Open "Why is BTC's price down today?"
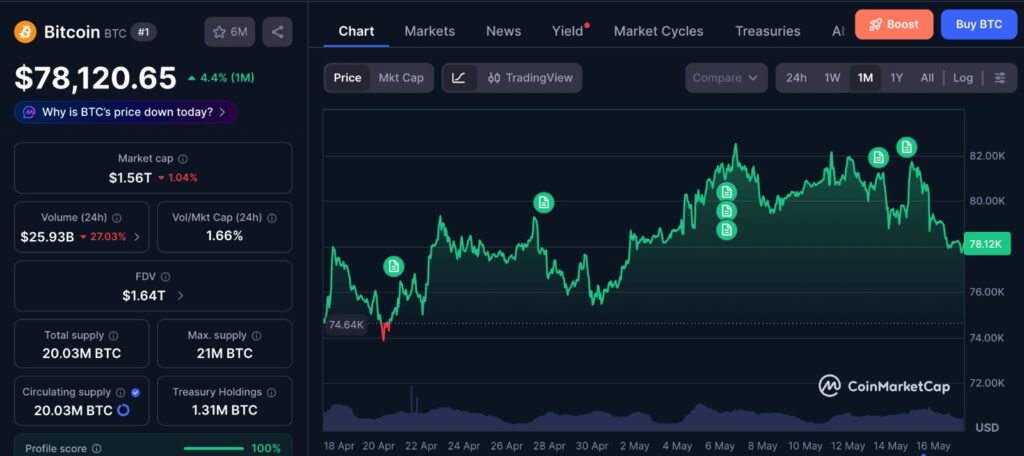 click(125, 112)
